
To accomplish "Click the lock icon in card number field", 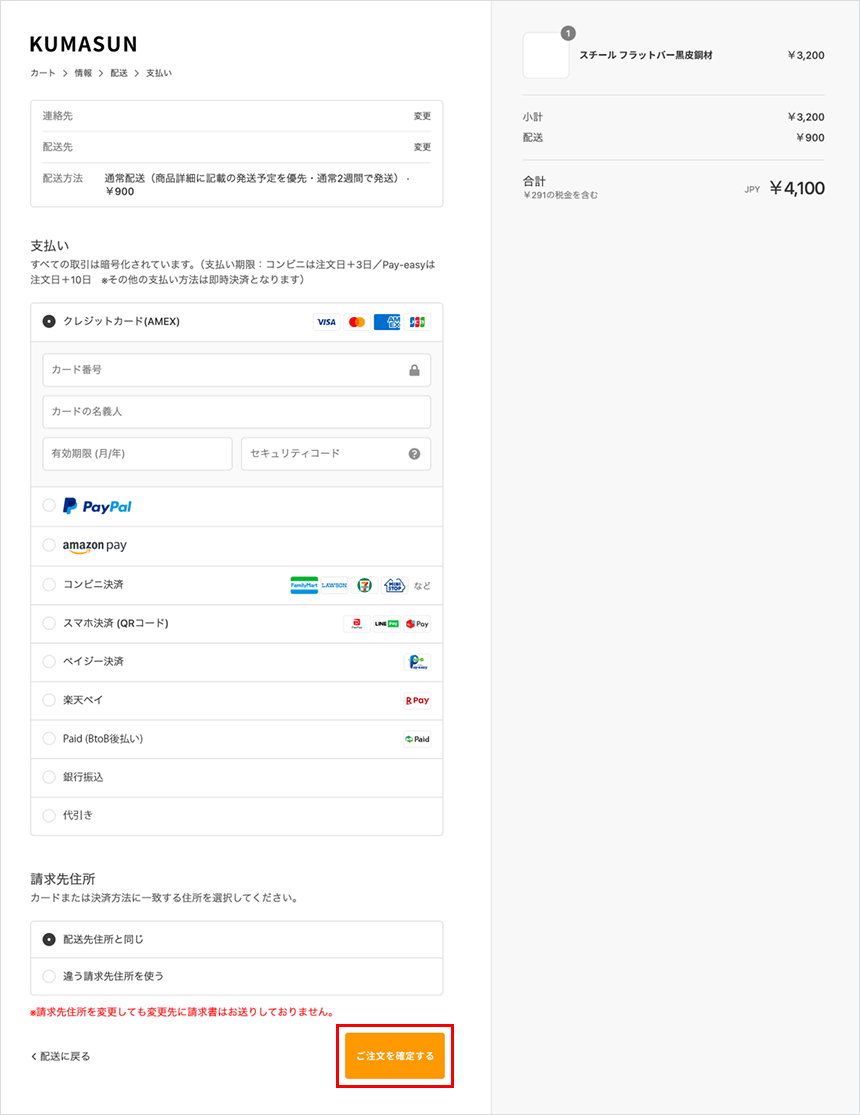I will pos(414,370).
